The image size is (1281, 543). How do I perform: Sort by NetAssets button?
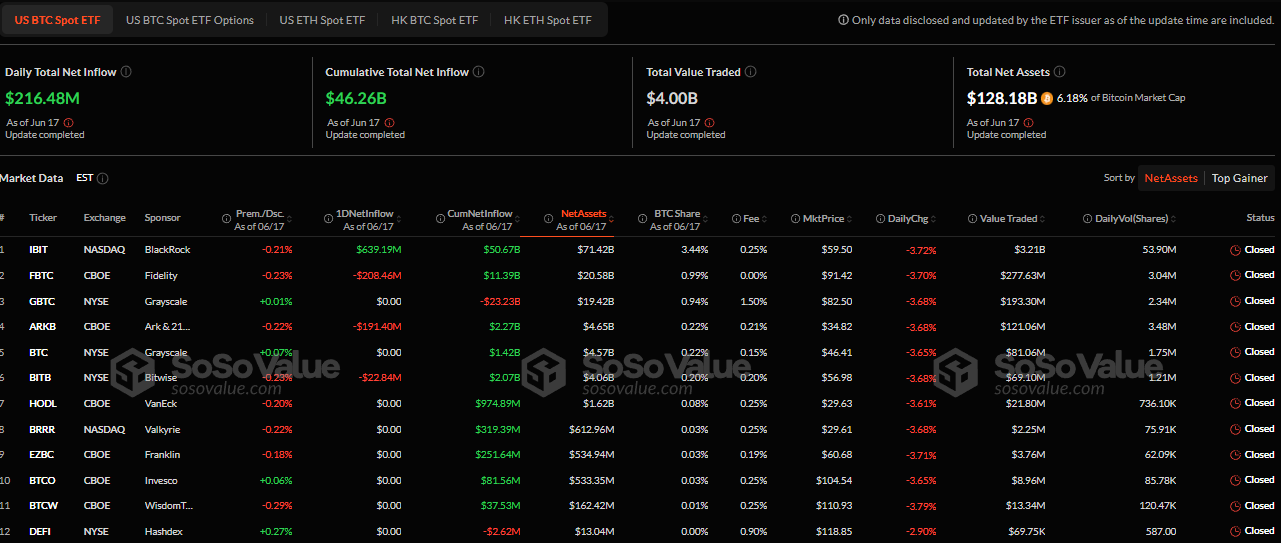pos(1171,178)
